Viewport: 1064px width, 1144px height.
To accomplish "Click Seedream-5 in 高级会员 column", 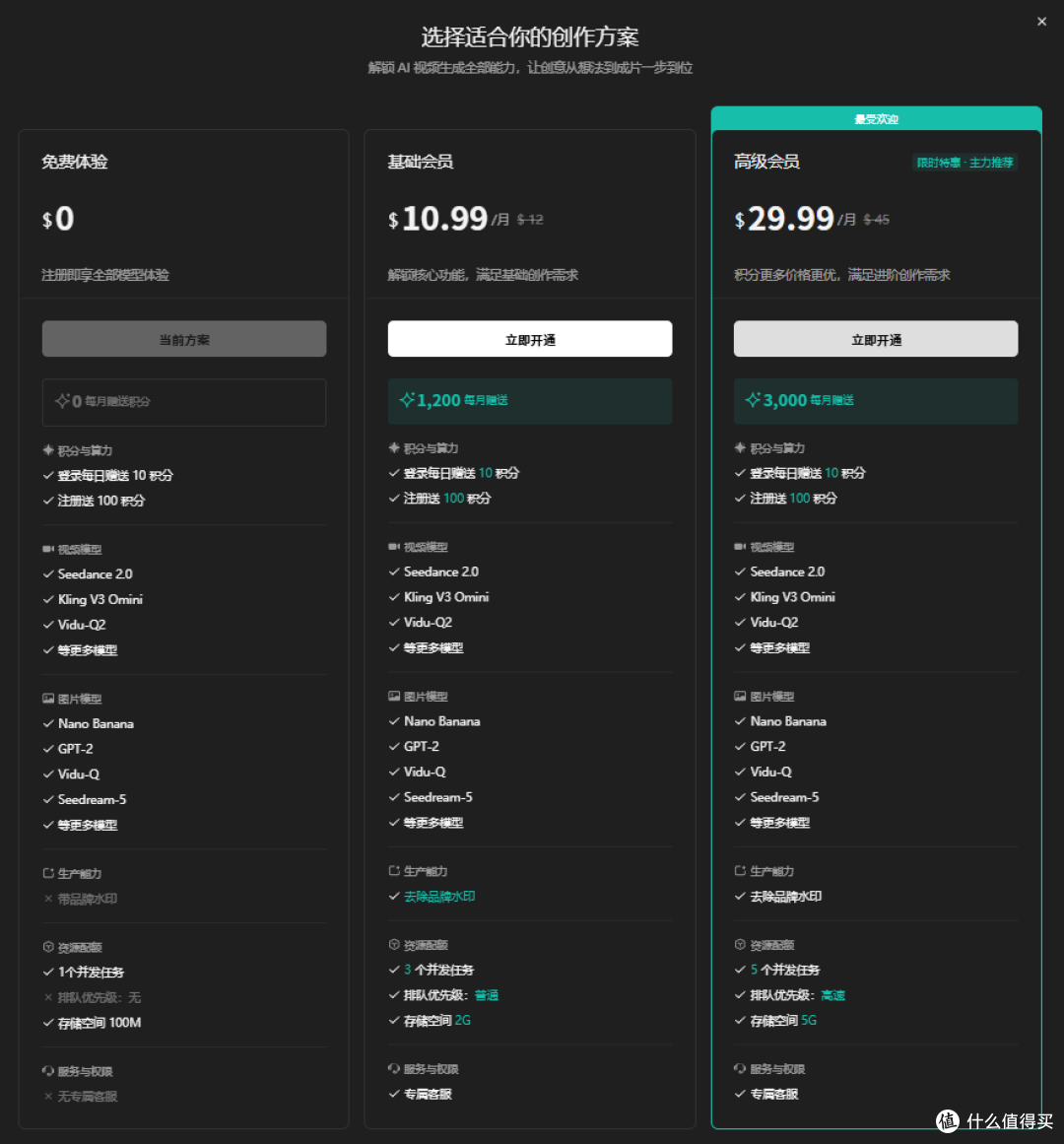I will click(784, 797).
